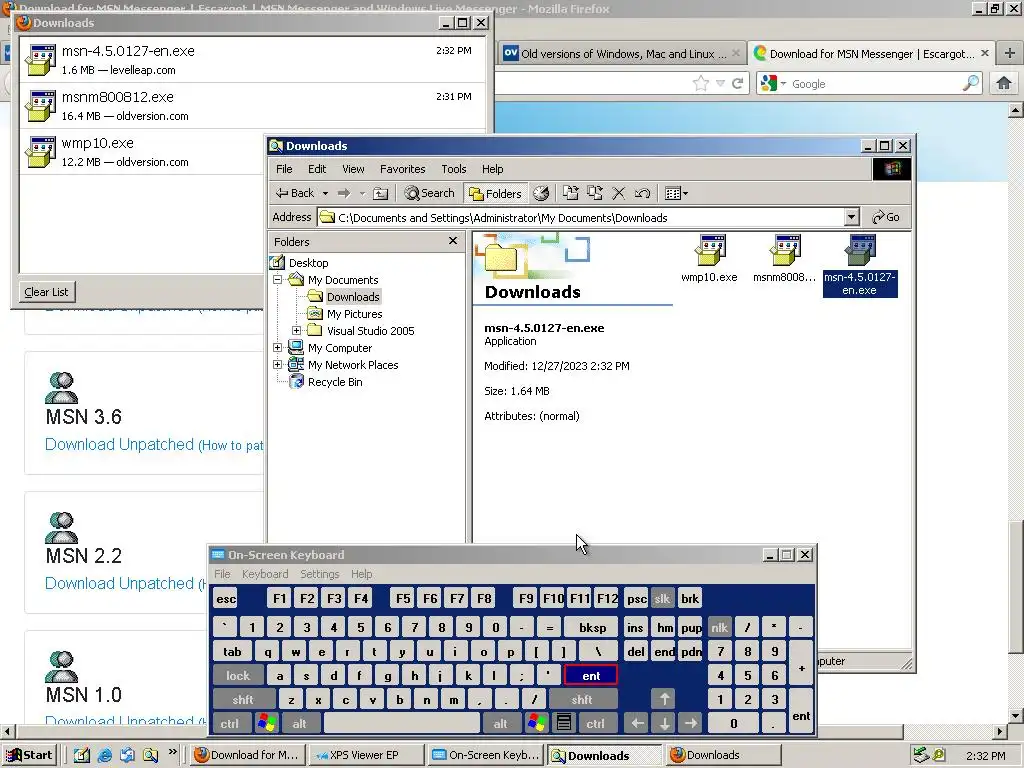This screenshot has height=768, width=1024.
Task: Open the Tools menu in Explorer
Action: point(453,169)
